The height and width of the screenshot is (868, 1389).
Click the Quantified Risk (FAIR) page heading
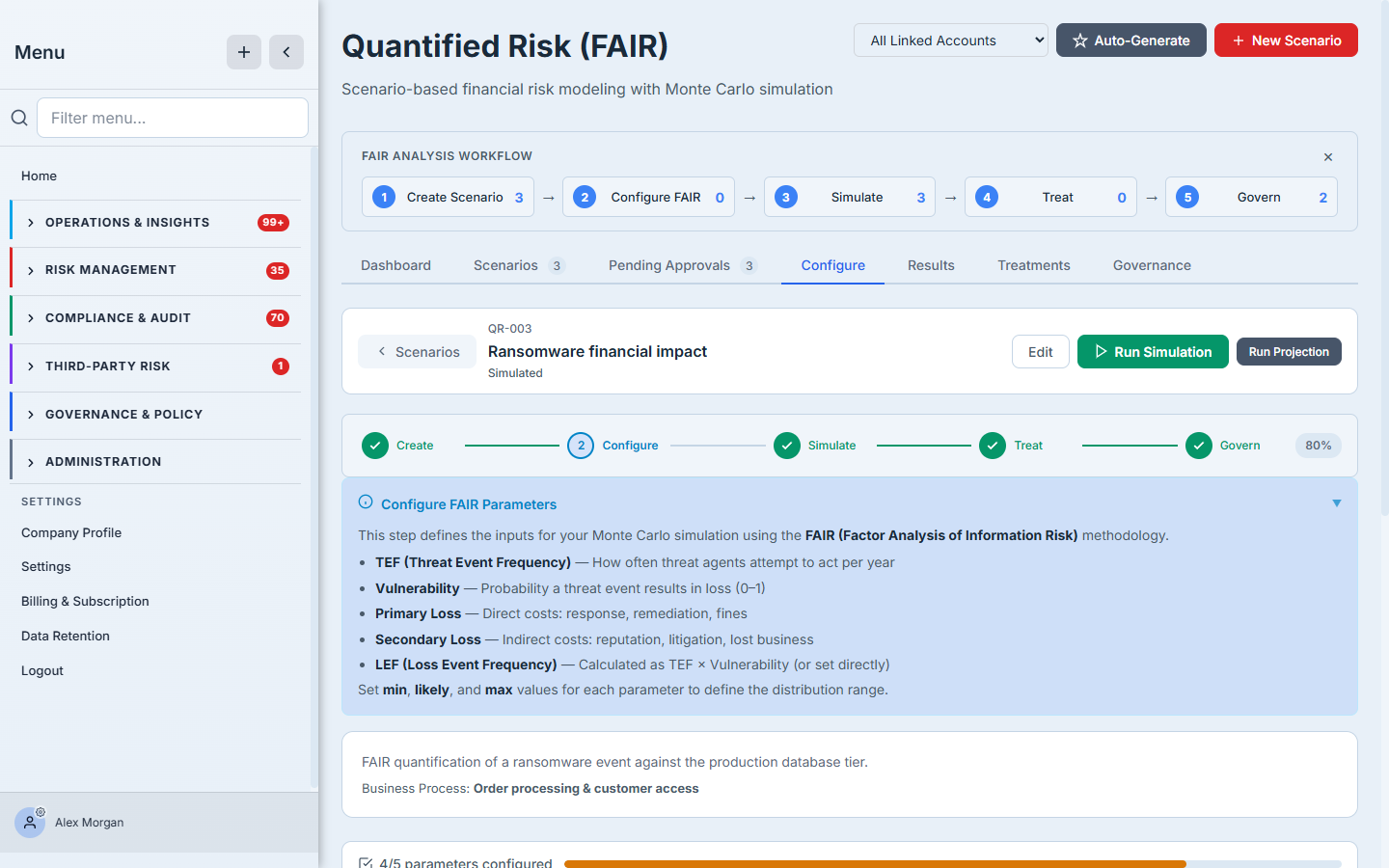click(505, 45)
